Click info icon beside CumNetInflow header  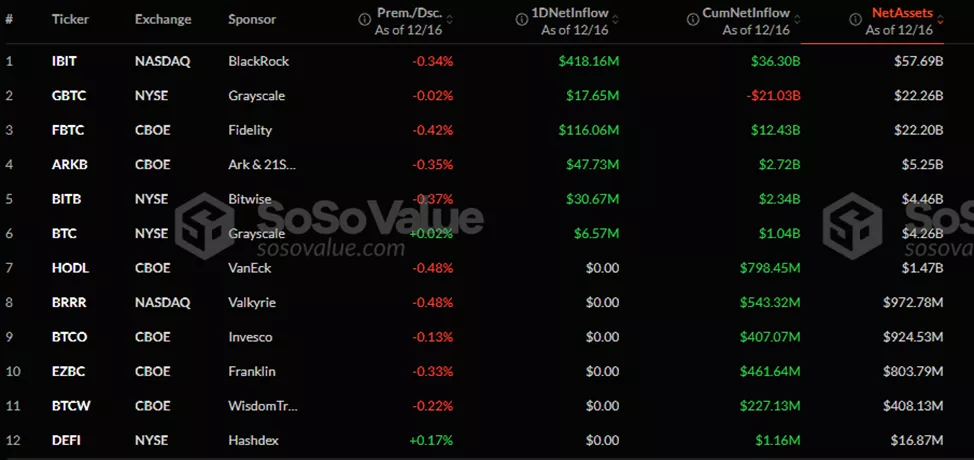tap(692, 18)
